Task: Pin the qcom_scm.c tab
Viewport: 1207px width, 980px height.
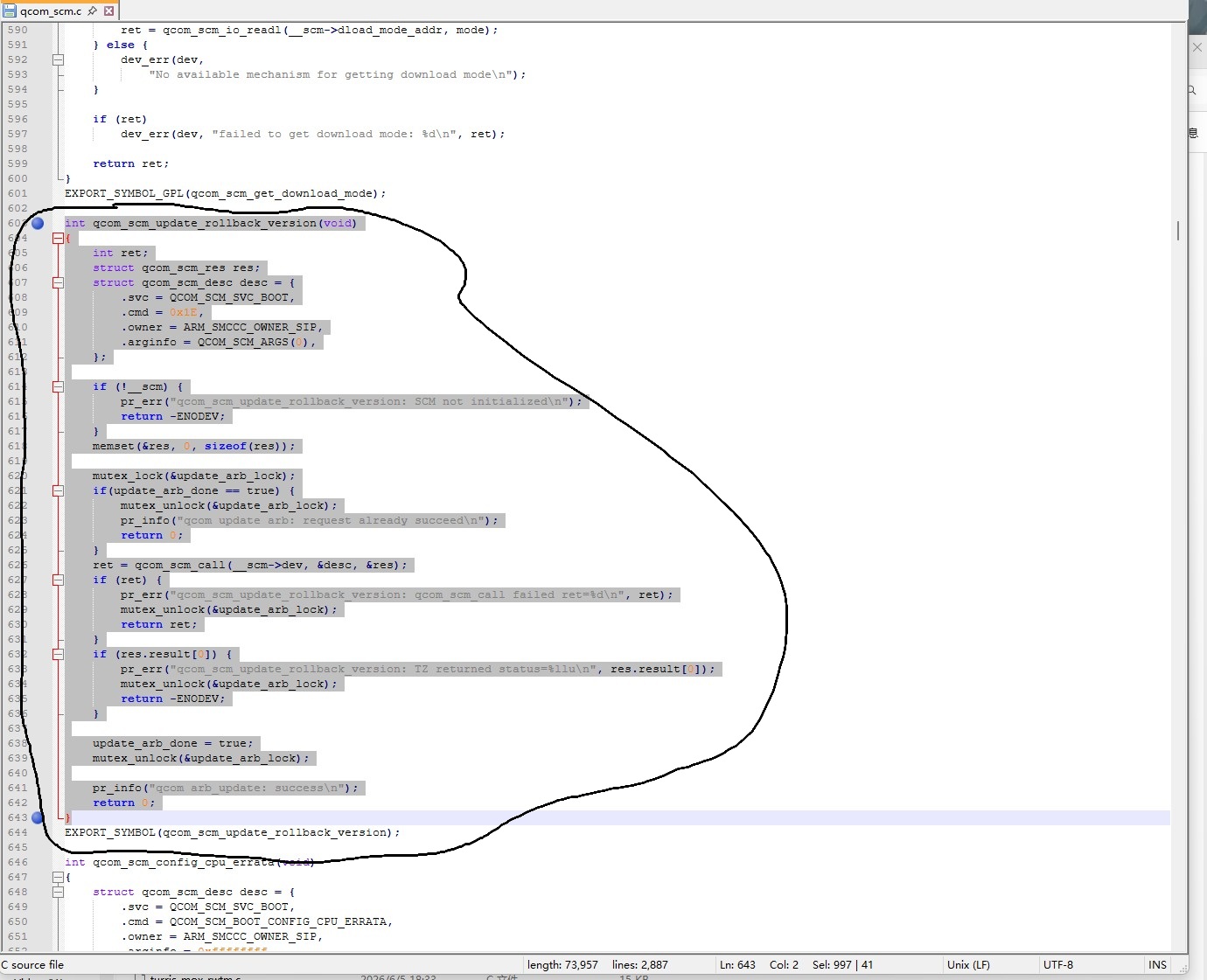Action: coord(92,10)
